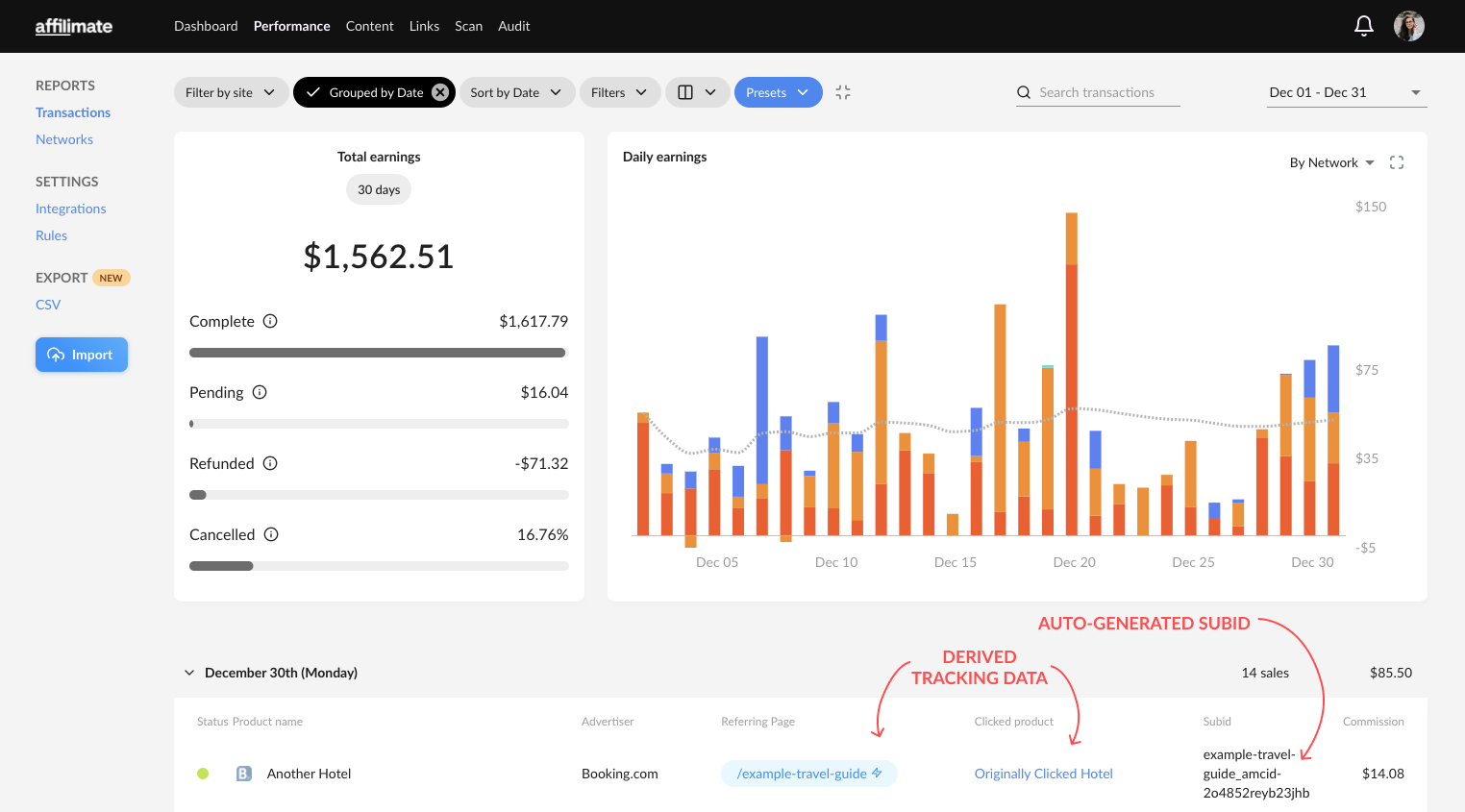Open the columns layout dropdown
Image resolution: width=1465 pixels, height=812 pixels.
point(697,92)
